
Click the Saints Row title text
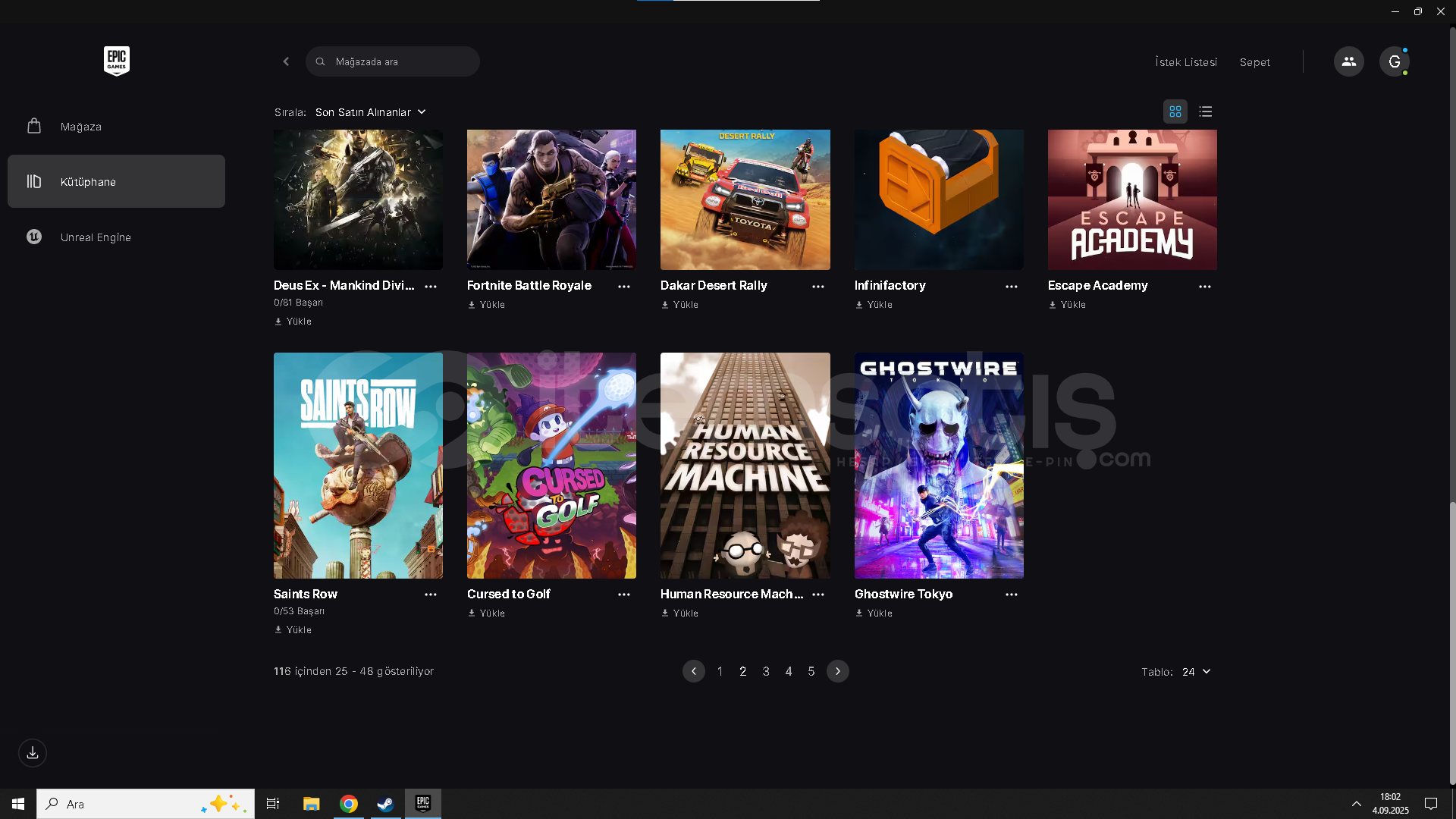coord(306,594)
